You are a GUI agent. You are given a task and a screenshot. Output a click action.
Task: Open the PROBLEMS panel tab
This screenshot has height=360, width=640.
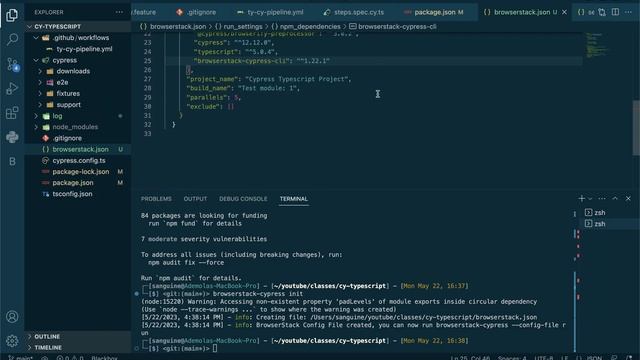point(156,199)
